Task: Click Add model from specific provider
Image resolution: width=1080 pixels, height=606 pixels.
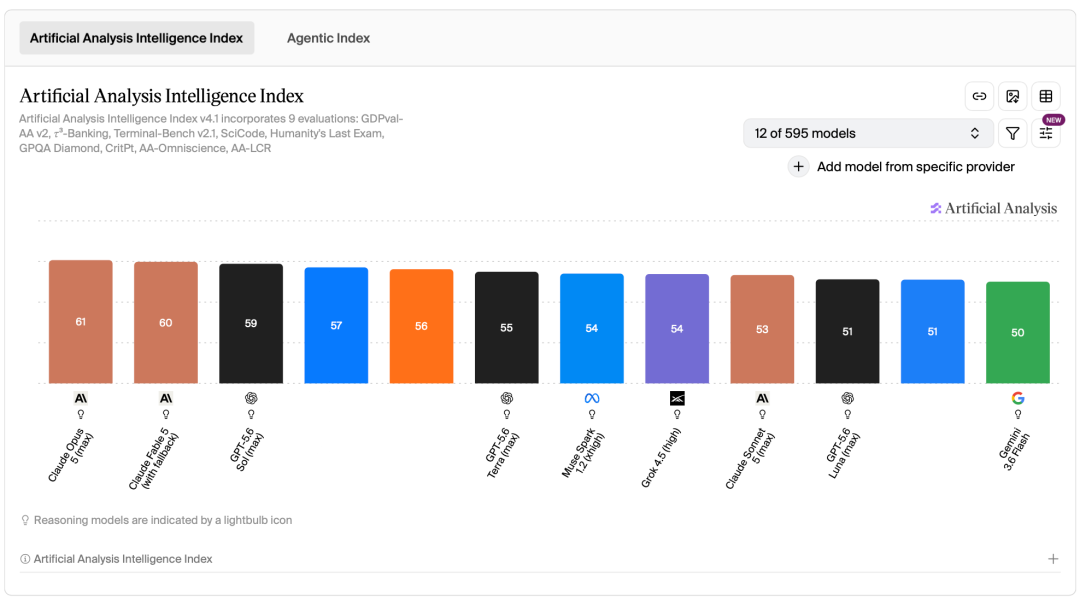Action: pos(915,167)
